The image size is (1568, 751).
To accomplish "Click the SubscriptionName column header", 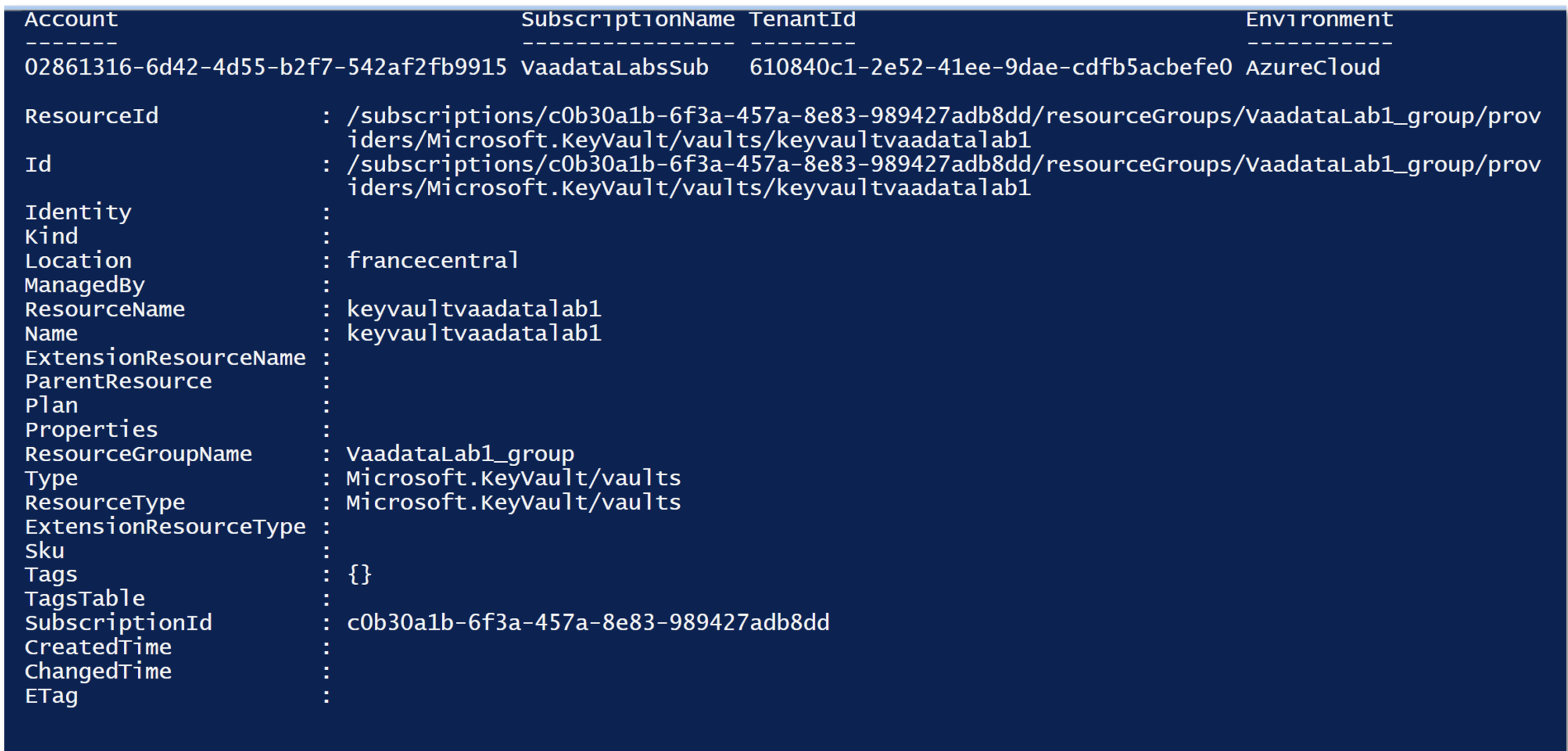I will click(628, 20).
